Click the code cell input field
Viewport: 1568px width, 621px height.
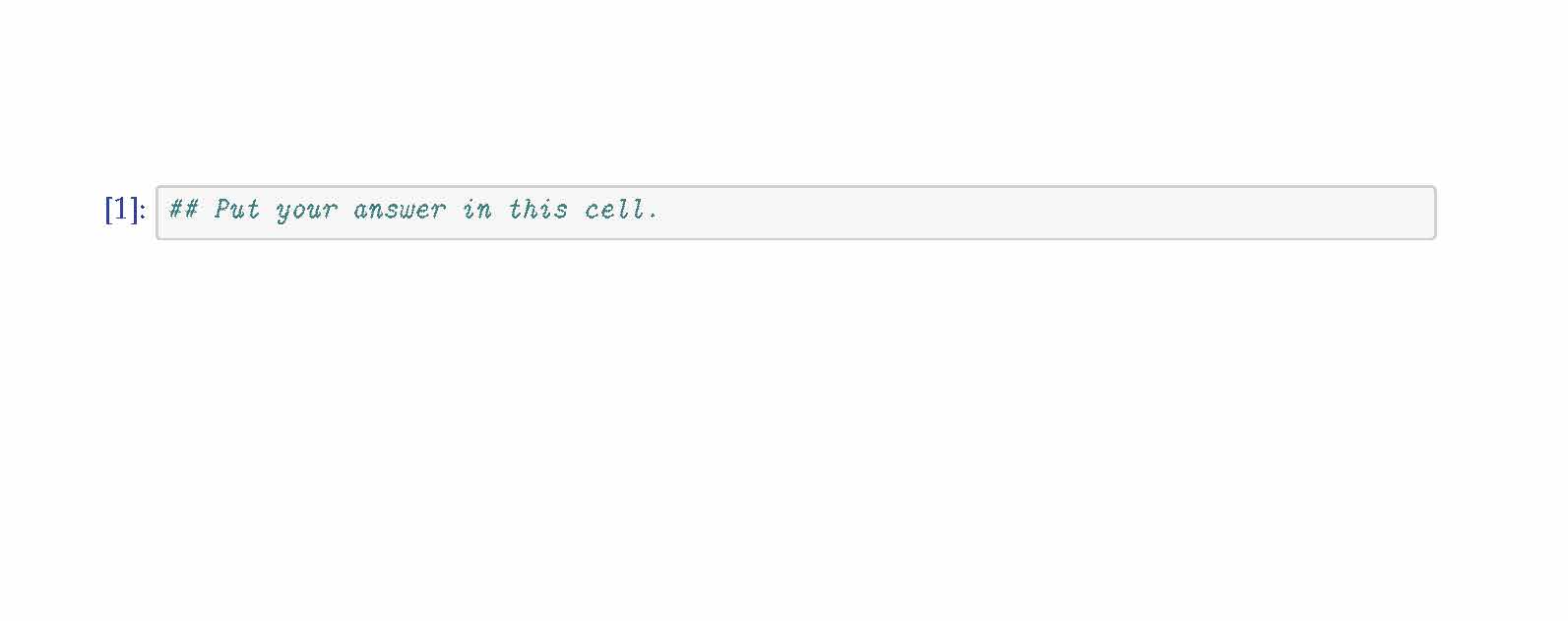(x=795, y=213)
